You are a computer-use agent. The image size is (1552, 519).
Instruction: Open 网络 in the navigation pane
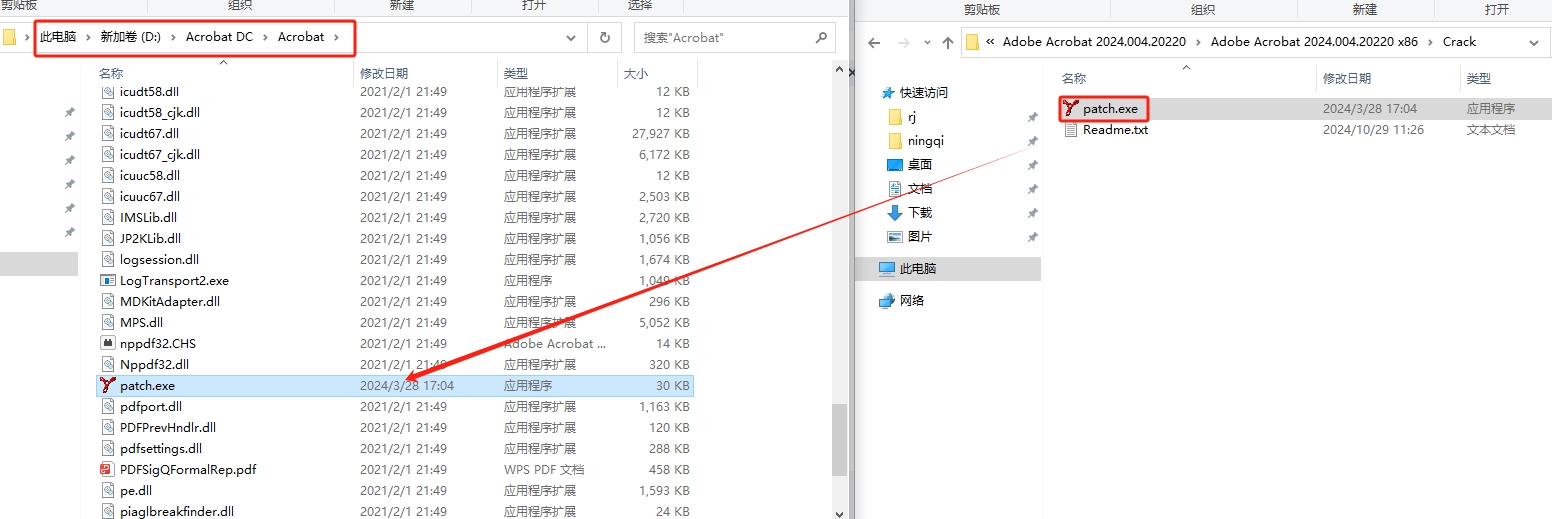(x=911, y=300)
